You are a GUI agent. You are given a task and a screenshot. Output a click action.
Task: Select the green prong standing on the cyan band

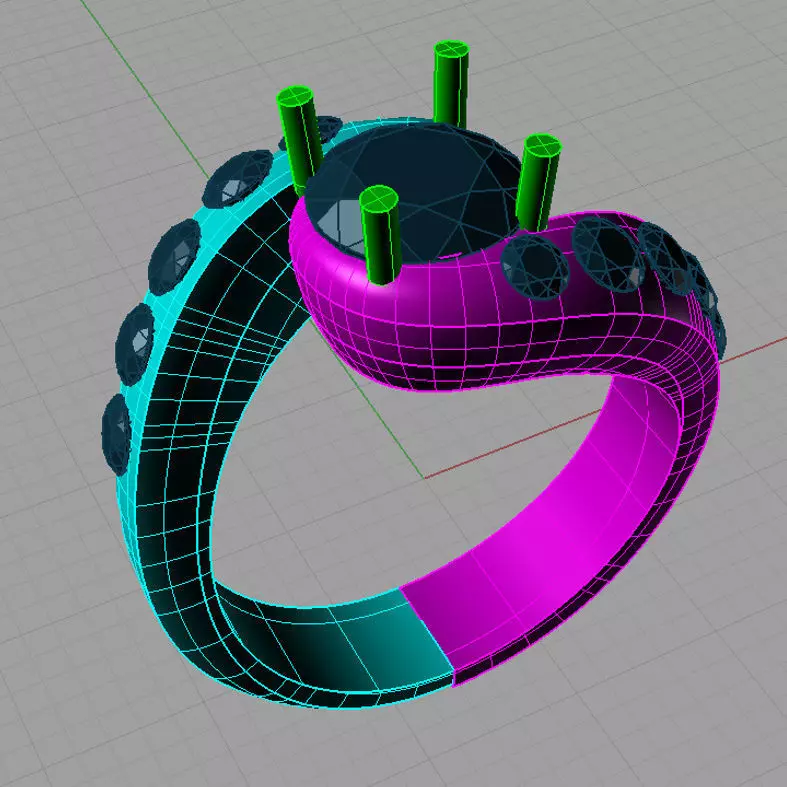point(300,141)
